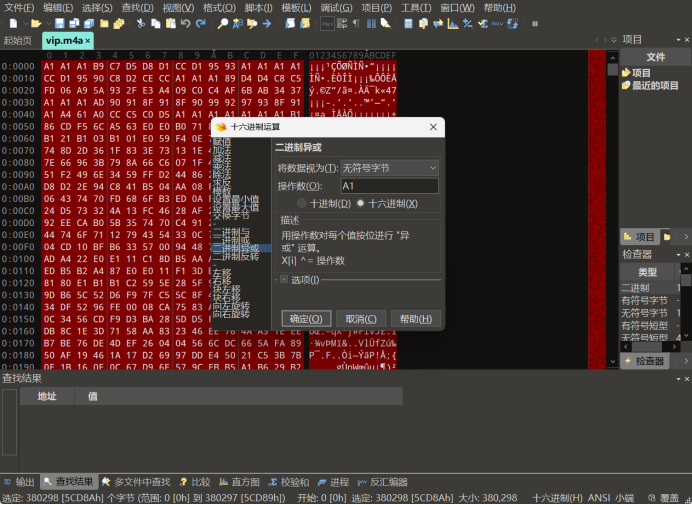Open the 文件(F) menu
Screen dimensions: 692x505
(x=19, y=8)
